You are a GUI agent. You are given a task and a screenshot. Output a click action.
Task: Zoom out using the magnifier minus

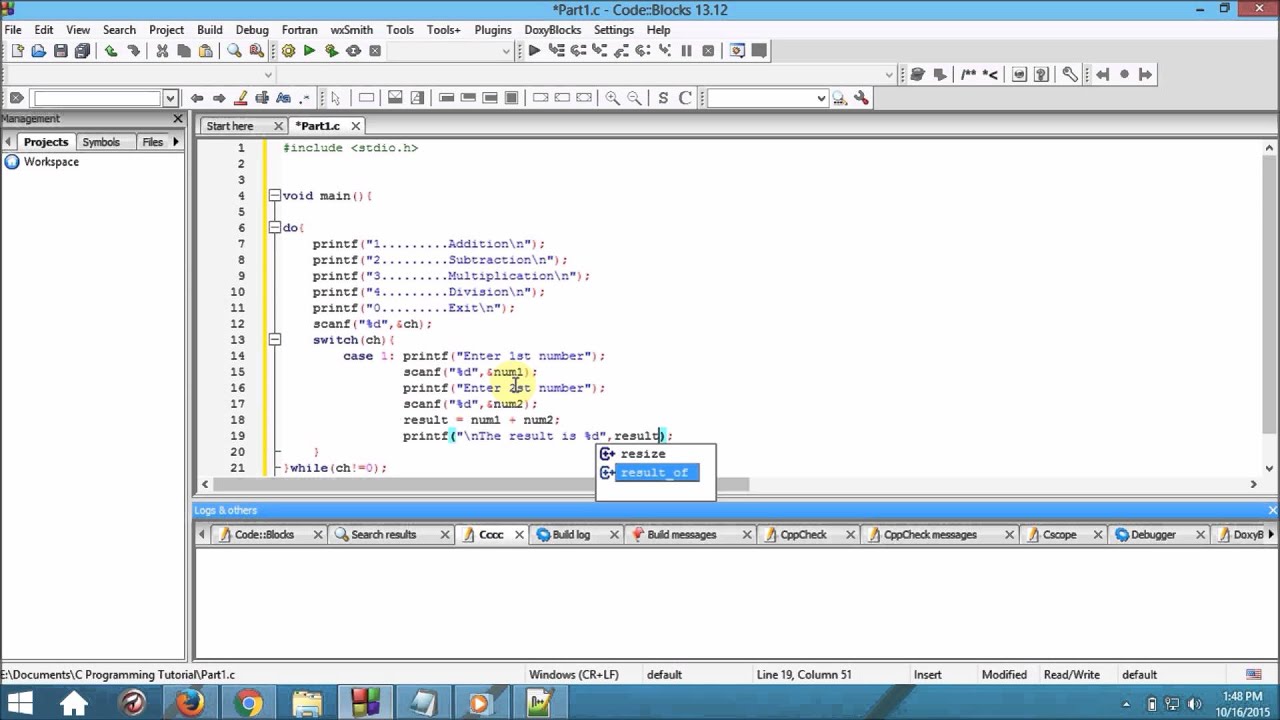(634, 98)
